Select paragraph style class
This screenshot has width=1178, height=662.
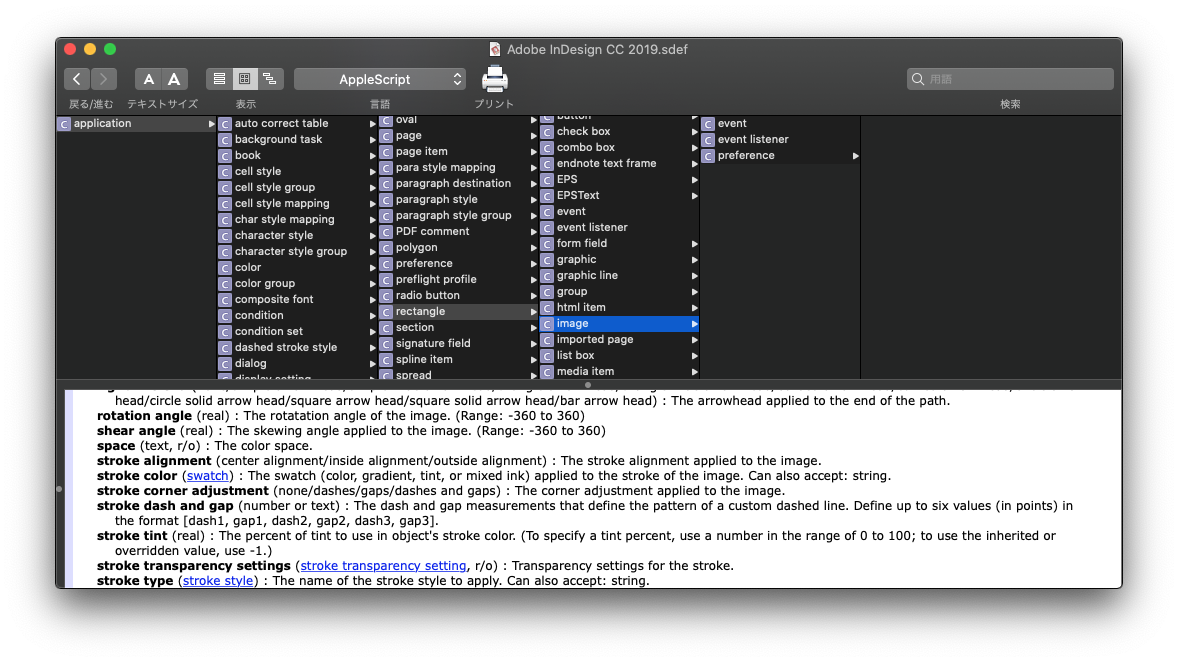(x=436, y=199)
